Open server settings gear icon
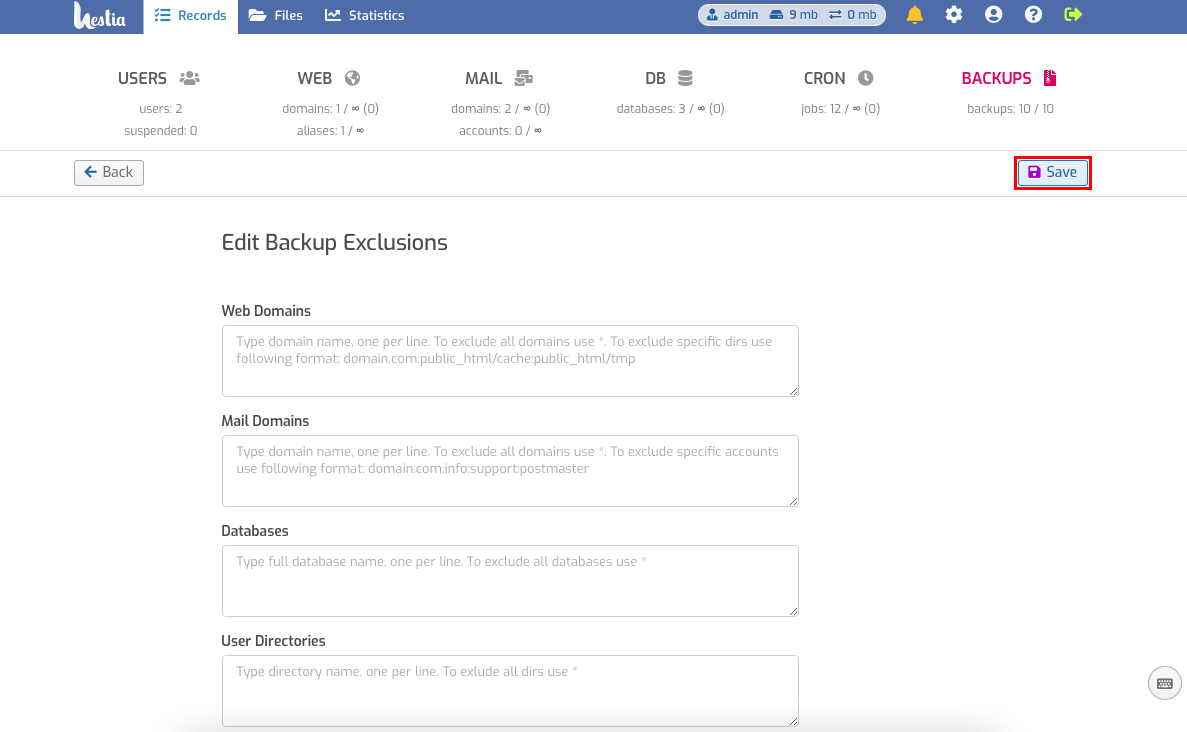1187x732 pixels. [954, 14]
